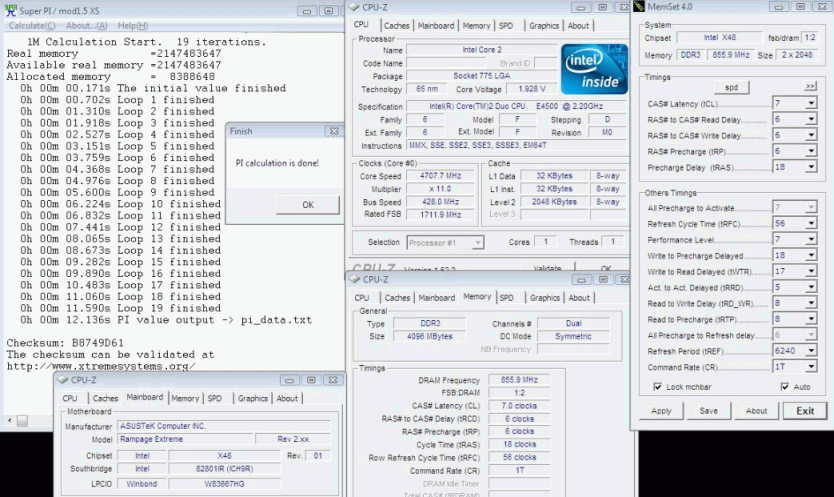Click the Core Speed 4707.7 MHz field
The height and width of the screenshot is (497, 834).
440,176
